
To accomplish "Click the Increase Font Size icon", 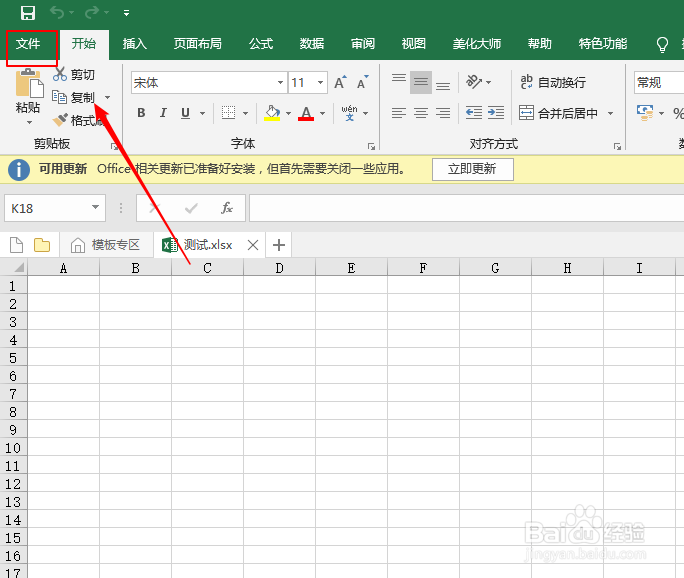I will pyautogui.click(x=340, y=82).
